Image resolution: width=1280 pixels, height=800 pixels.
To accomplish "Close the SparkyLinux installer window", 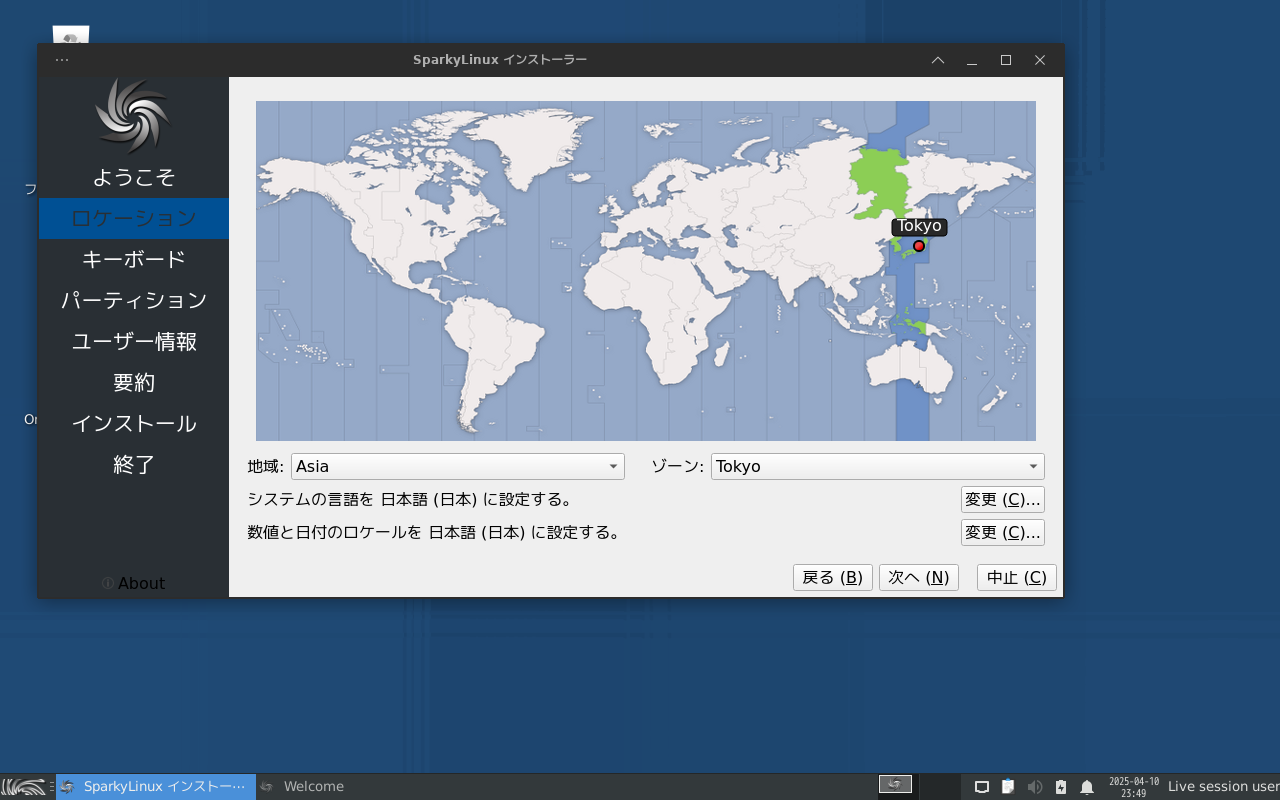I will click(1040, 60).
